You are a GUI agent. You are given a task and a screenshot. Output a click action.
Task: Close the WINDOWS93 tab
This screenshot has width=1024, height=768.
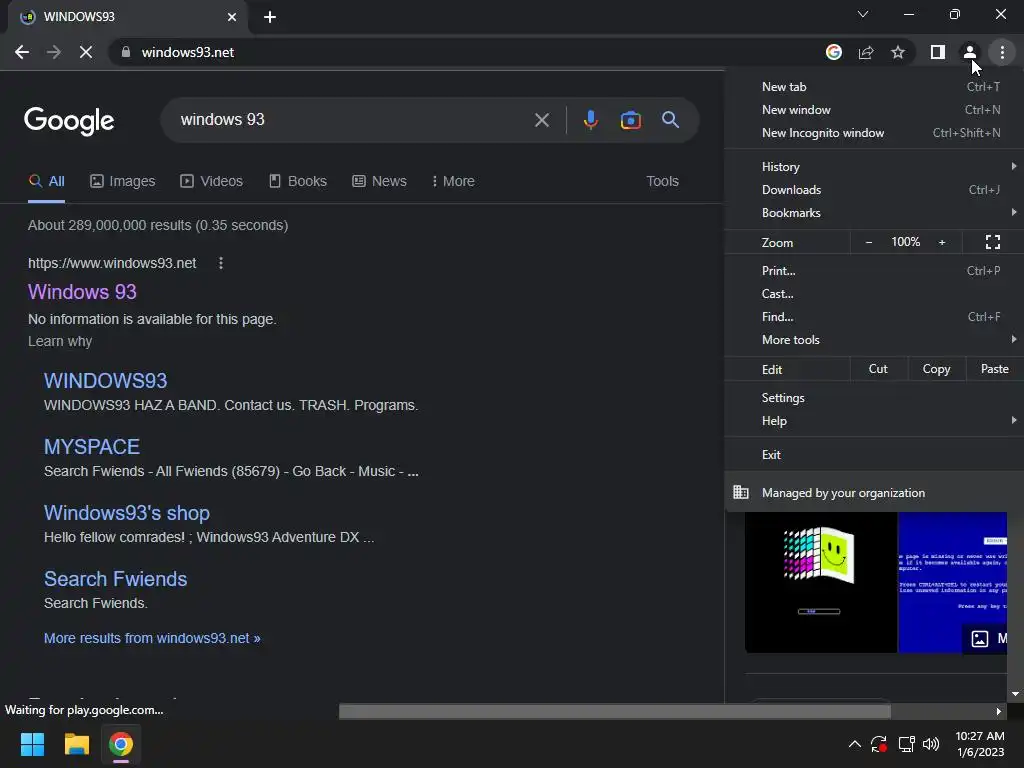(x=232, y=17)
